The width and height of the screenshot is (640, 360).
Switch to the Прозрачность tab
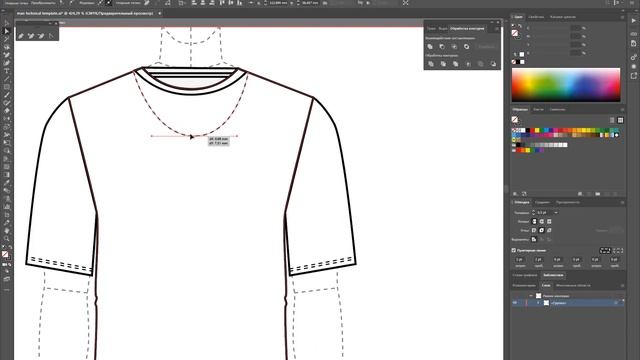click(x=568, y=202)
